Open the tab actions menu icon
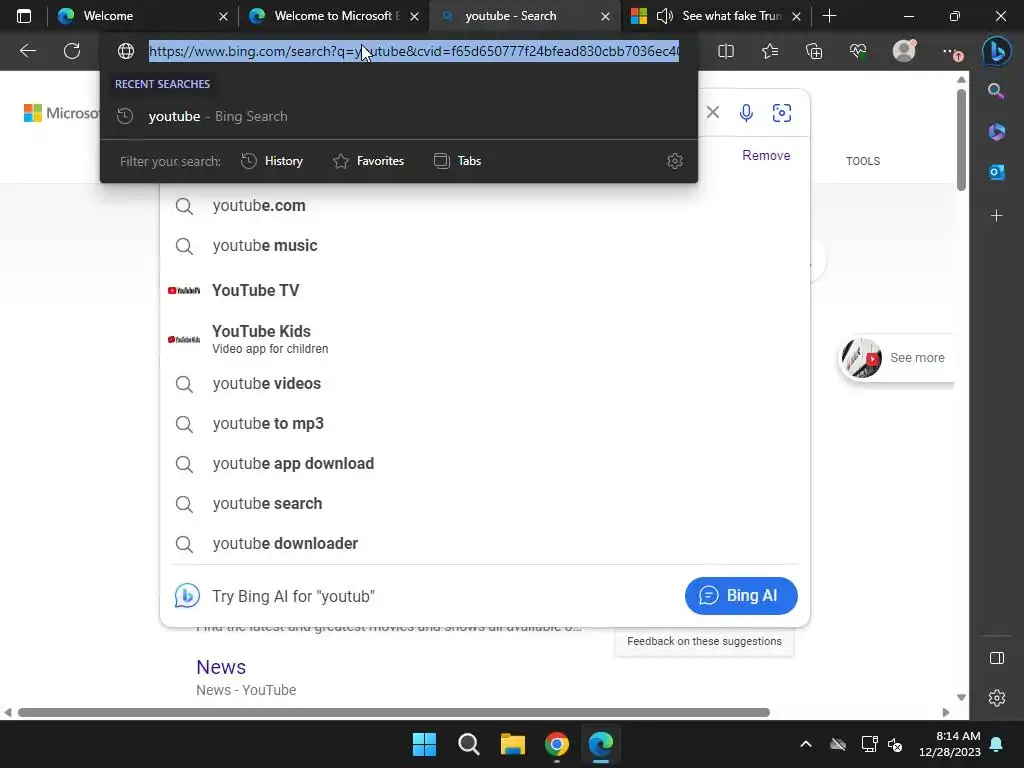This screenshot has width=1024, height=768. click(24, 16)
